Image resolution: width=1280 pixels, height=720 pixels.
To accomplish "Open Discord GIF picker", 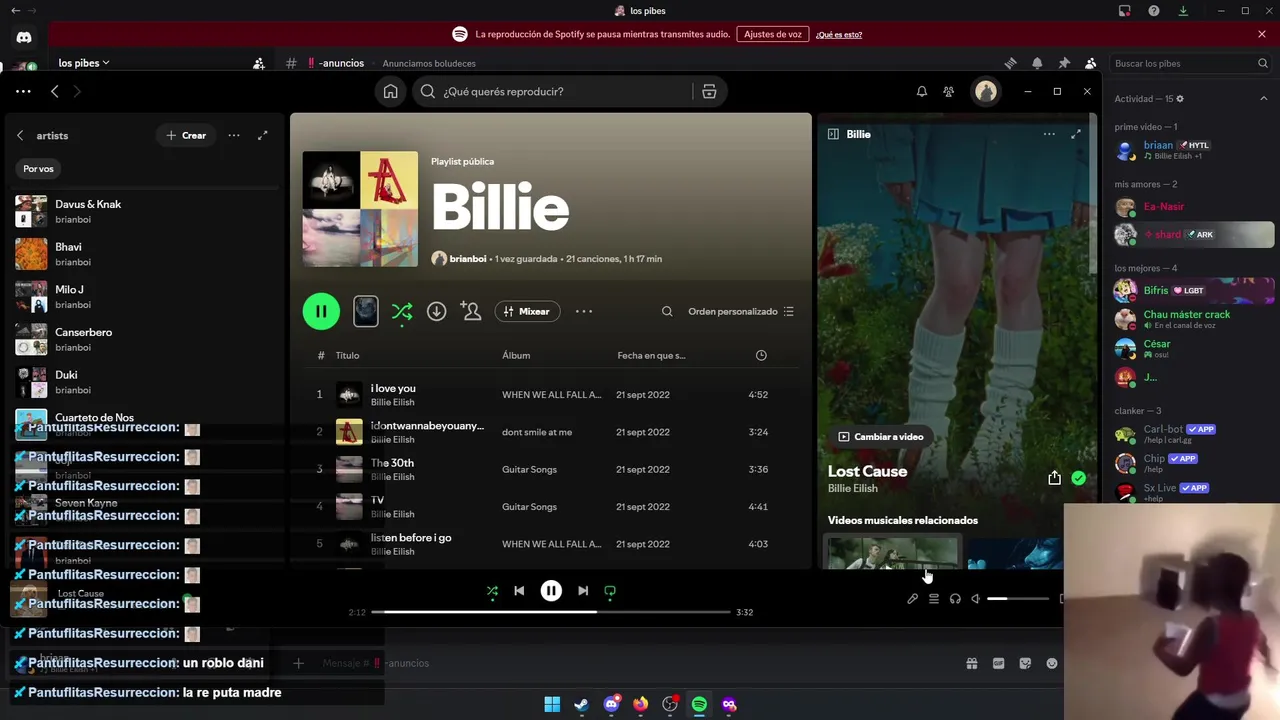I will (998, 663).
